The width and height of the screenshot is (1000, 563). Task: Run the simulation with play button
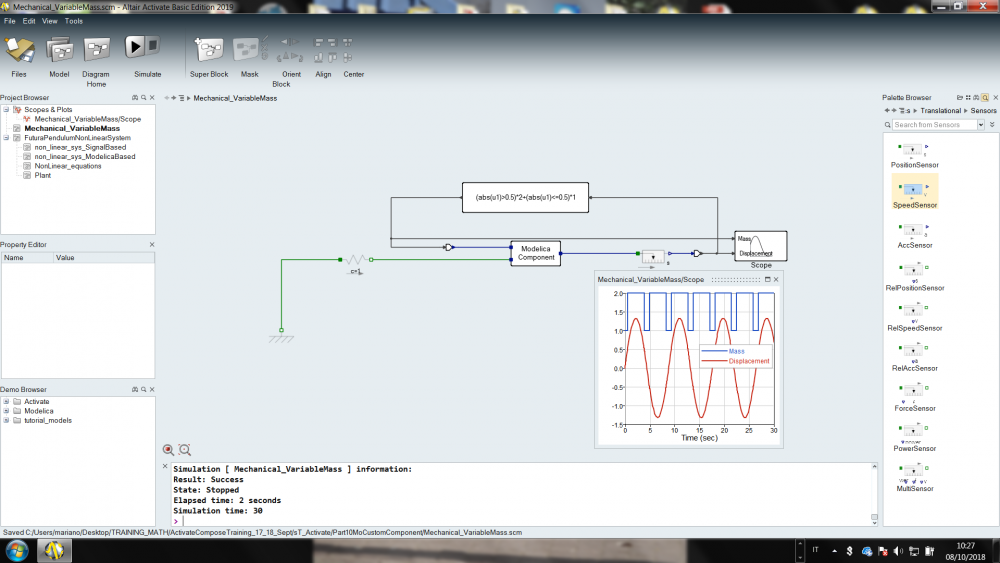click(x=134, y=47)
